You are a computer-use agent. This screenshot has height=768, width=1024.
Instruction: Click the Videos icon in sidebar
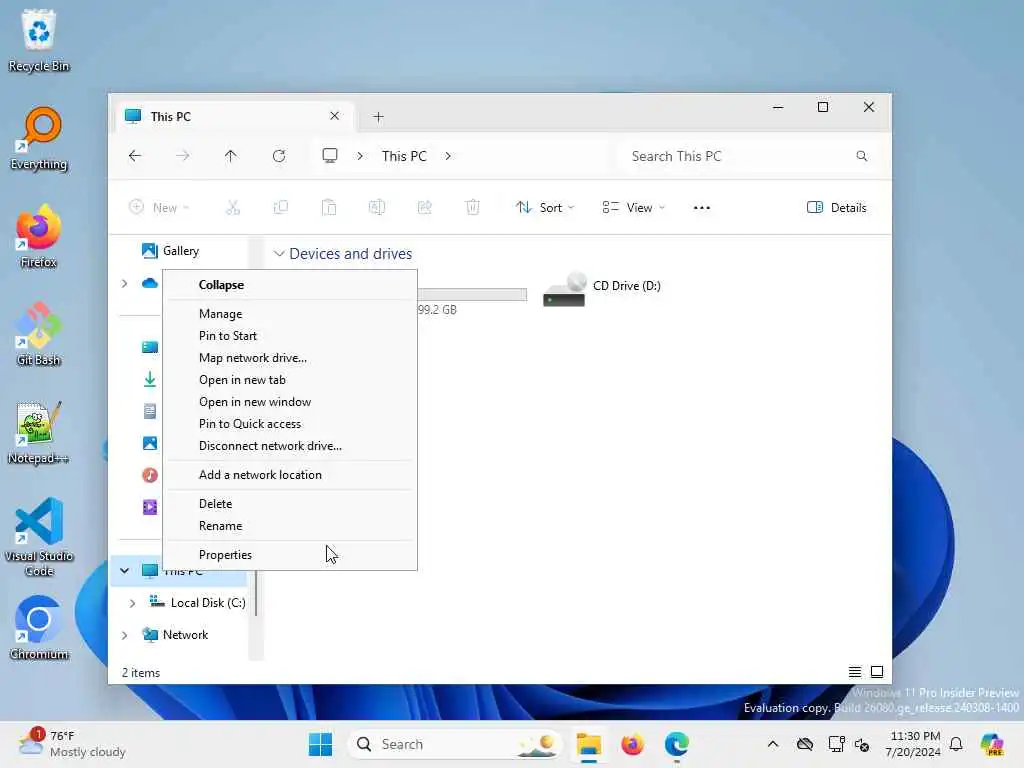[150, 507]
